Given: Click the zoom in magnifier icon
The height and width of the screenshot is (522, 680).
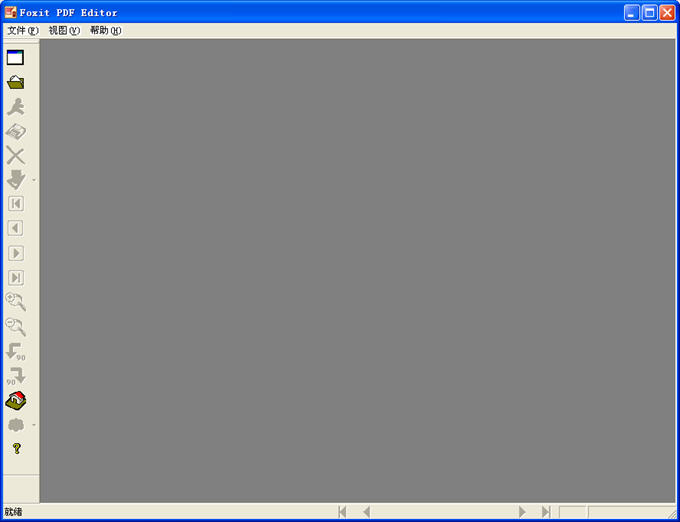Looking at the screenshot, I should [x=15, y=302].
